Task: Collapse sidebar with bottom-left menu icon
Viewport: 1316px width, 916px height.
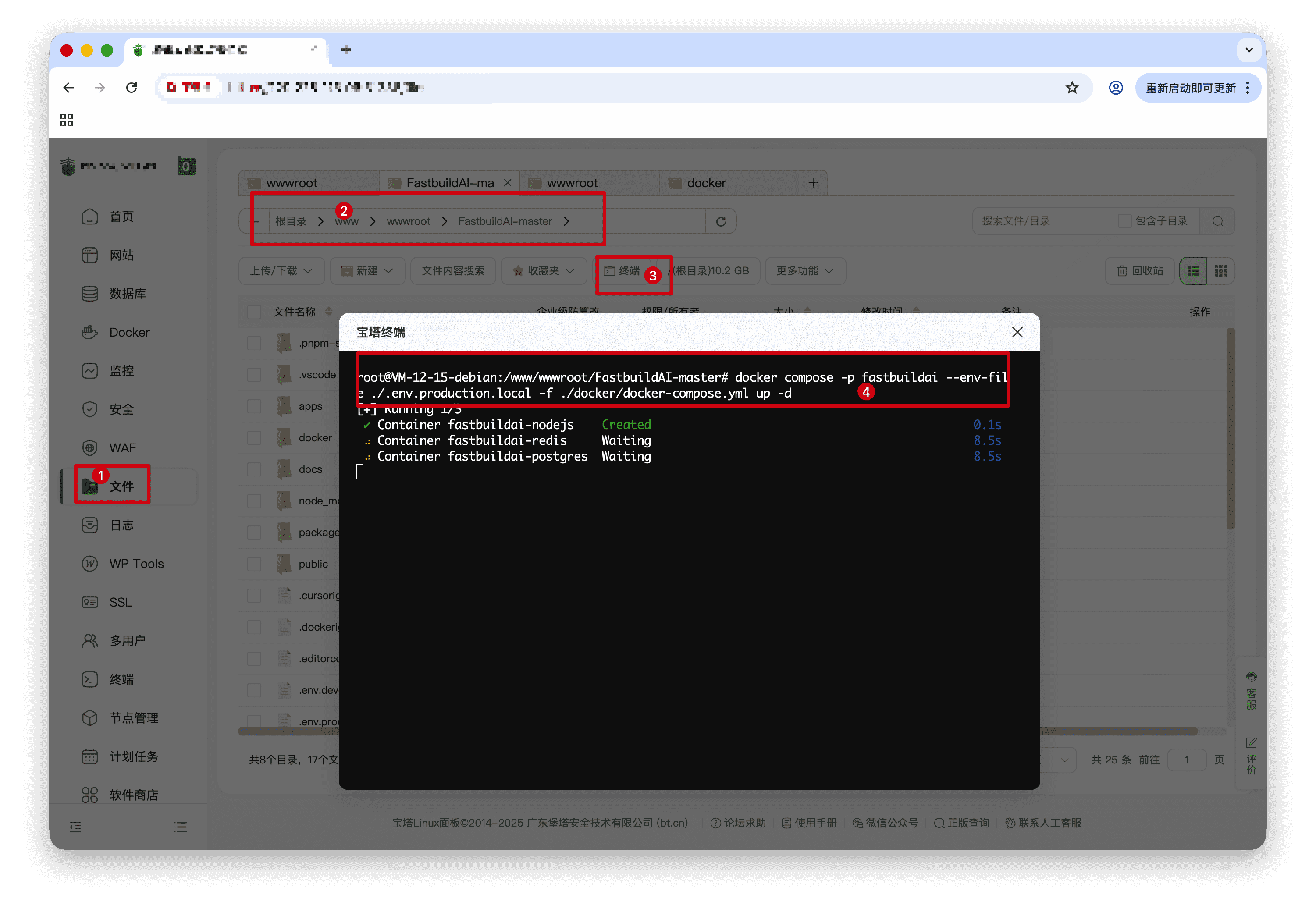Action: tap(76, 827)
